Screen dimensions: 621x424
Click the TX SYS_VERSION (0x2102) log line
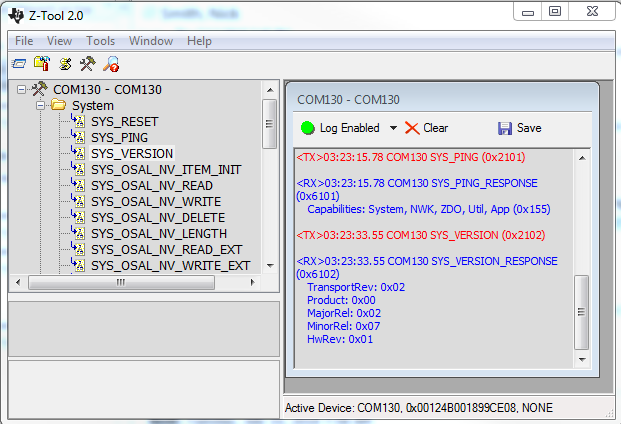421,235
